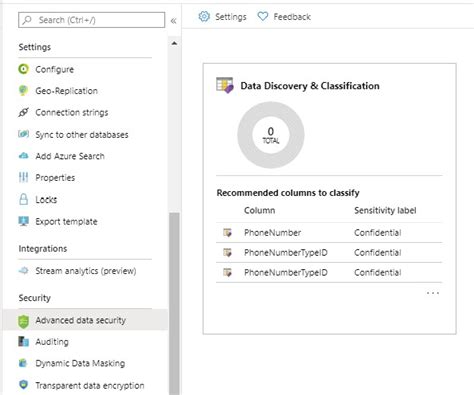Click the Data Discovery & Classification table icon
Image resolution: width=474 pixels, height=395 pixels.
pos(225,85)
